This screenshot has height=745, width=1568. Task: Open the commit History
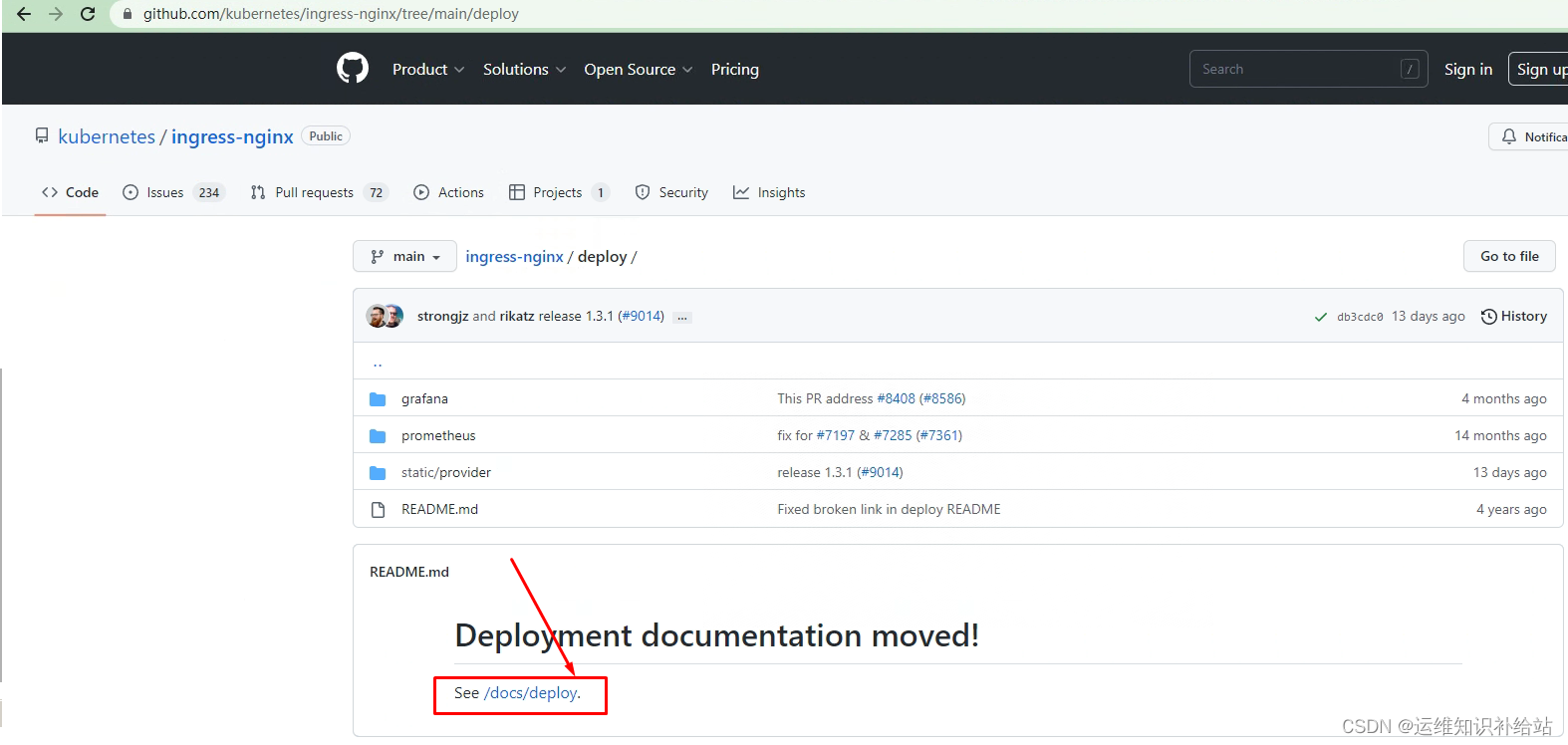[1514, 316]
